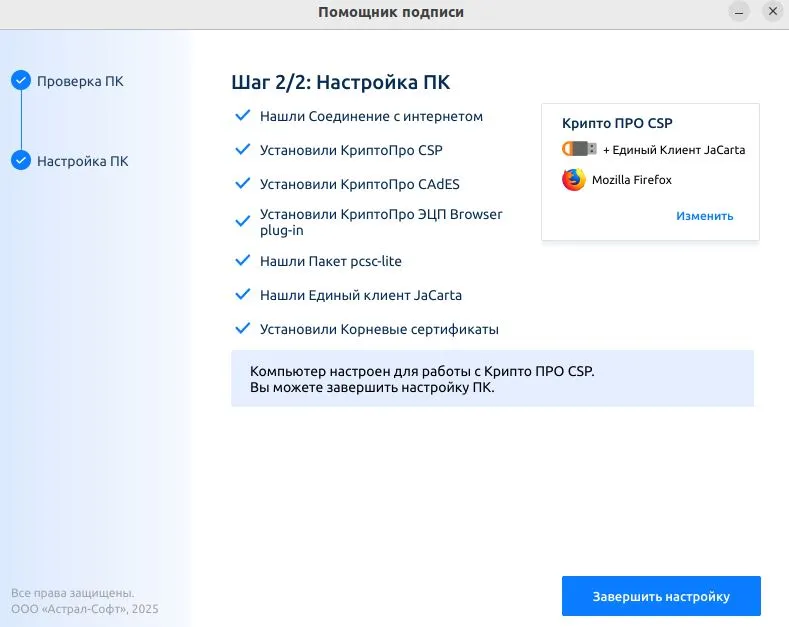Click the + Единый Клиент JaCarta label

tap(674, 150)
